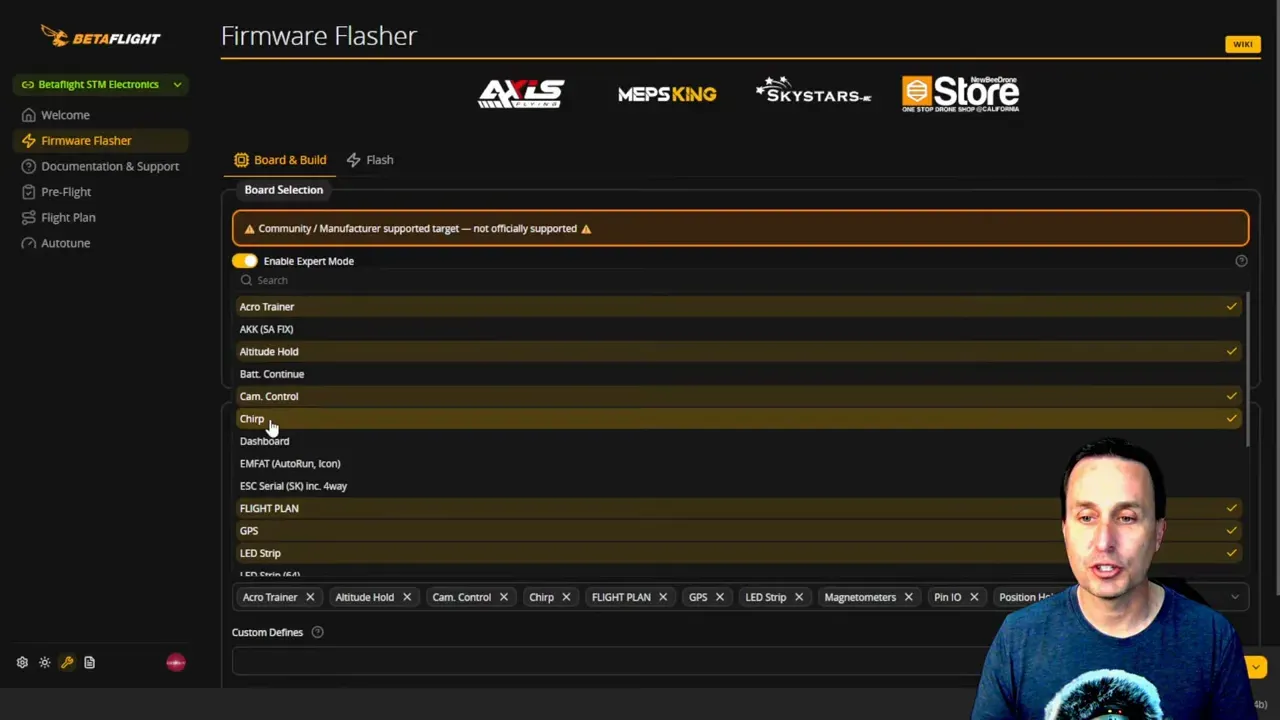Switch to the Board & Build tab
The width and height of the screenshot is (1280, 720).
pyautogui.click(x=280, y=160)
